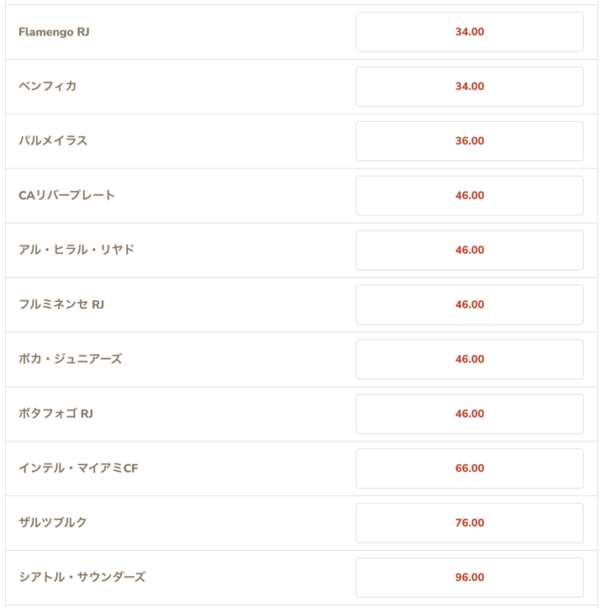Pick ザルツブルク odds 76.00
Screen dimensions: 600x608
point(469,523)
